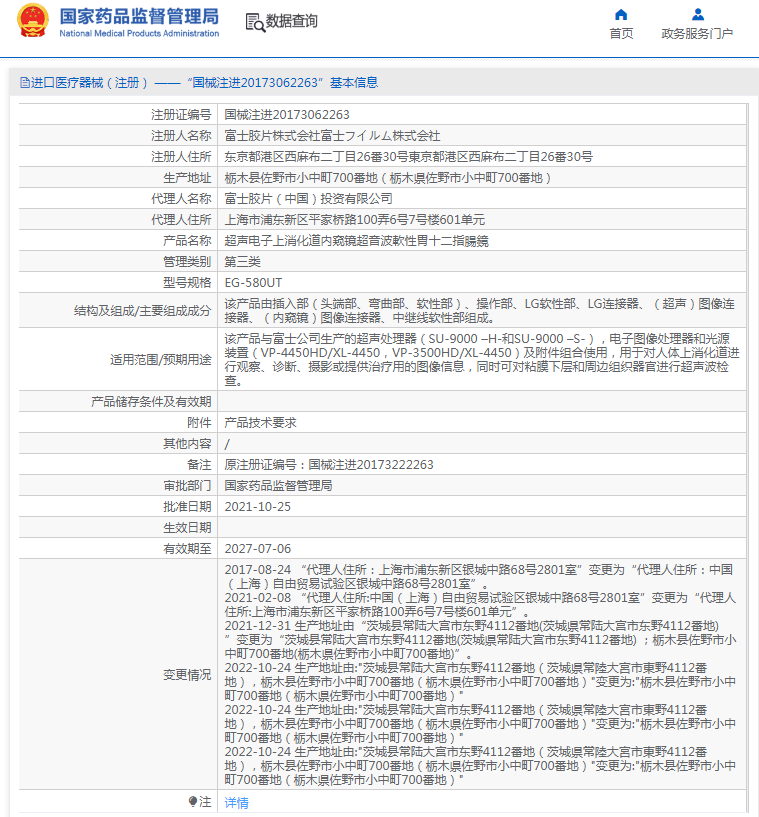
Task: Click the 适用范围/预期用途 label
Action: point(160,360)
